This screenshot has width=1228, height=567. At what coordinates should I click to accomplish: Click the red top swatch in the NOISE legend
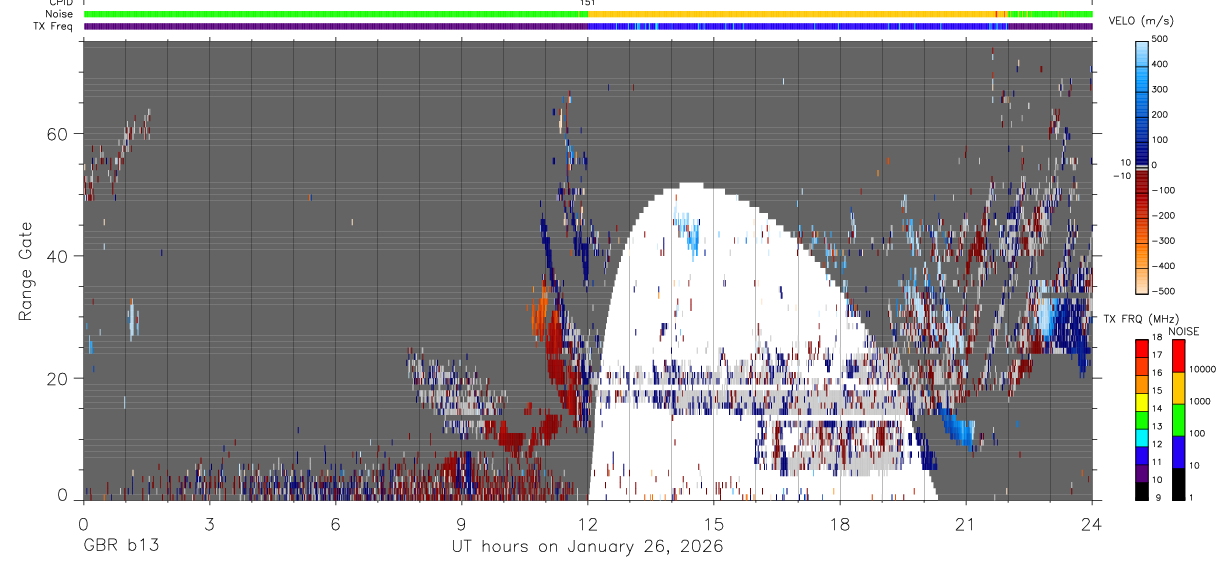1178,355
